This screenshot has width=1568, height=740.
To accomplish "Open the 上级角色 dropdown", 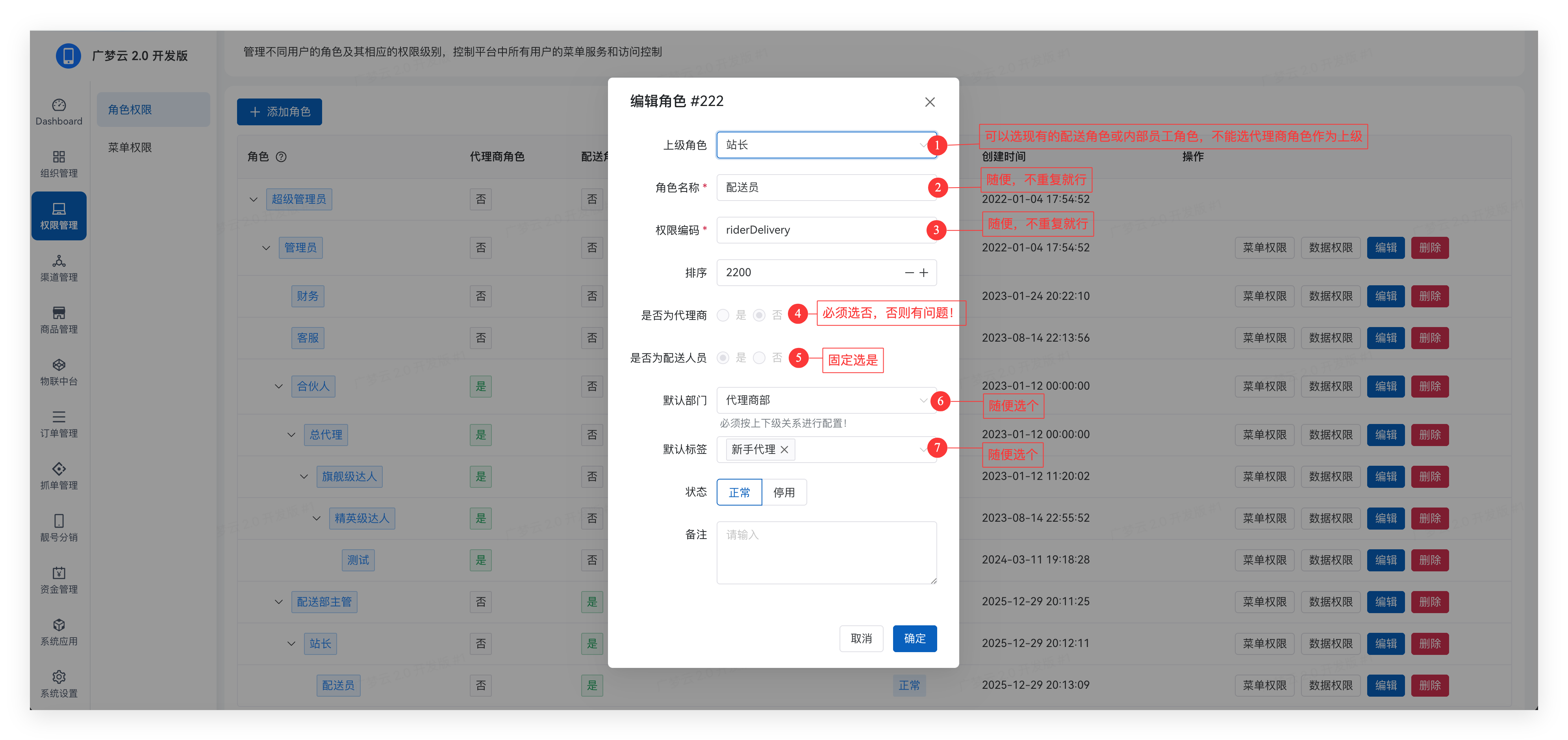I will tap(826, 145).
